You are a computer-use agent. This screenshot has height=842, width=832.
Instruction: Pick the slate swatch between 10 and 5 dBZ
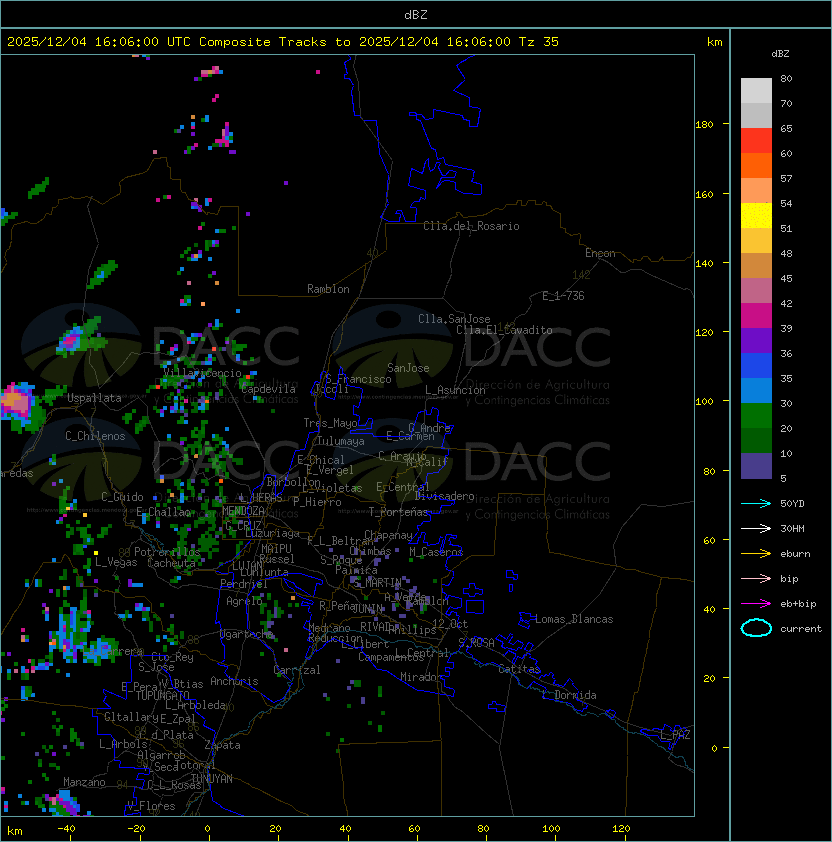pos(756,466)
